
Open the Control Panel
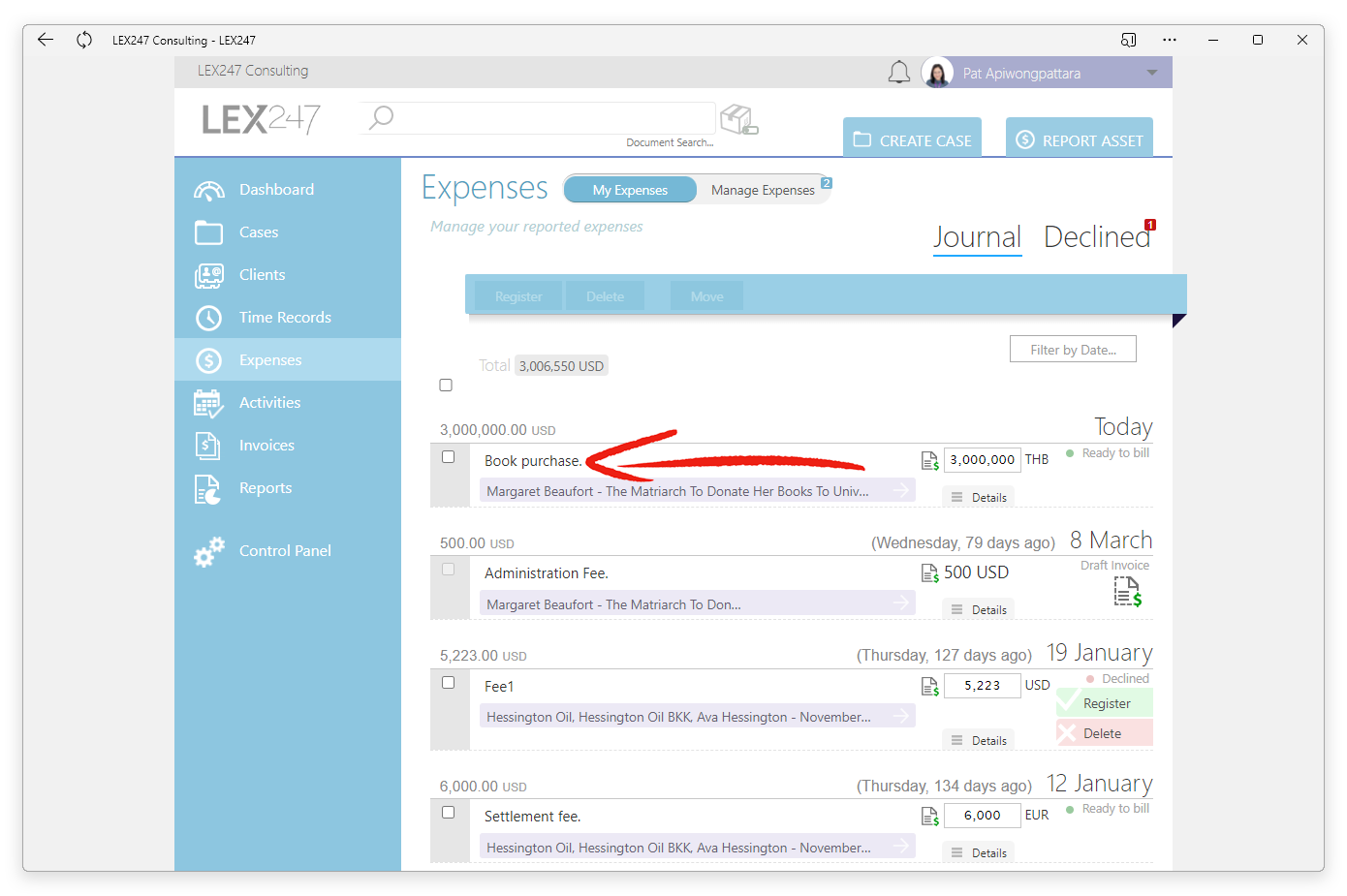click(288, 550)
